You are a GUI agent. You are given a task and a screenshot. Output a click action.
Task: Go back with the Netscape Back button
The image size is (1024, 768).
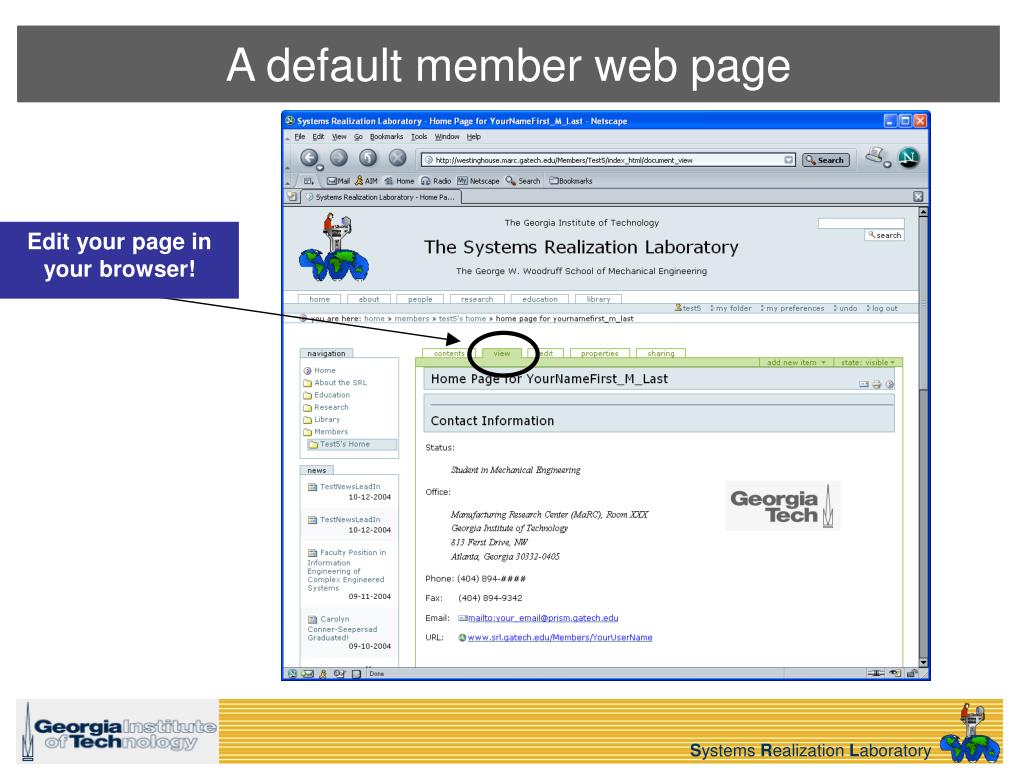310,158
